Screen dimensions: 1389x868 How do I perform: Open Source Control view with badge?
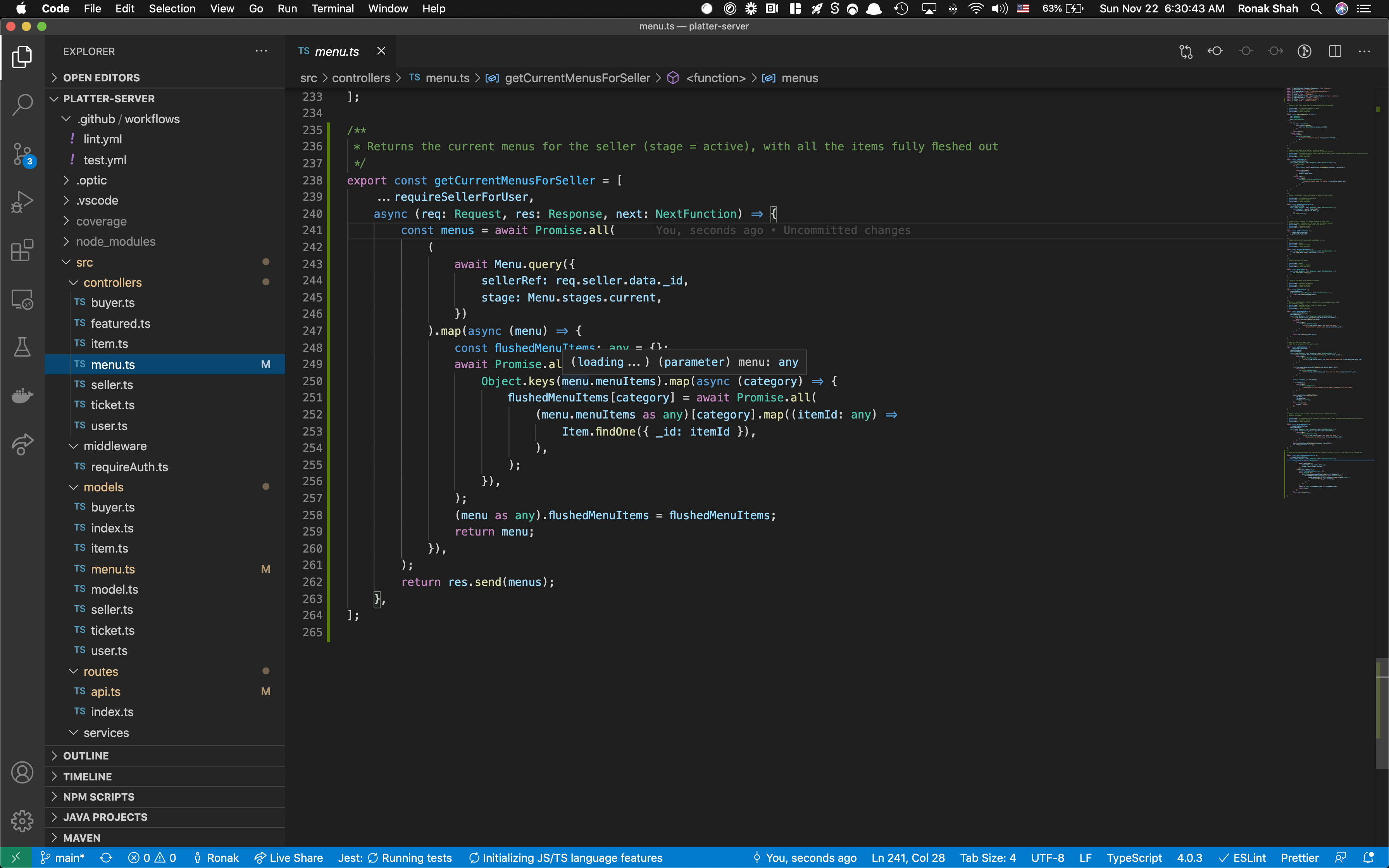tap(22, 154)
